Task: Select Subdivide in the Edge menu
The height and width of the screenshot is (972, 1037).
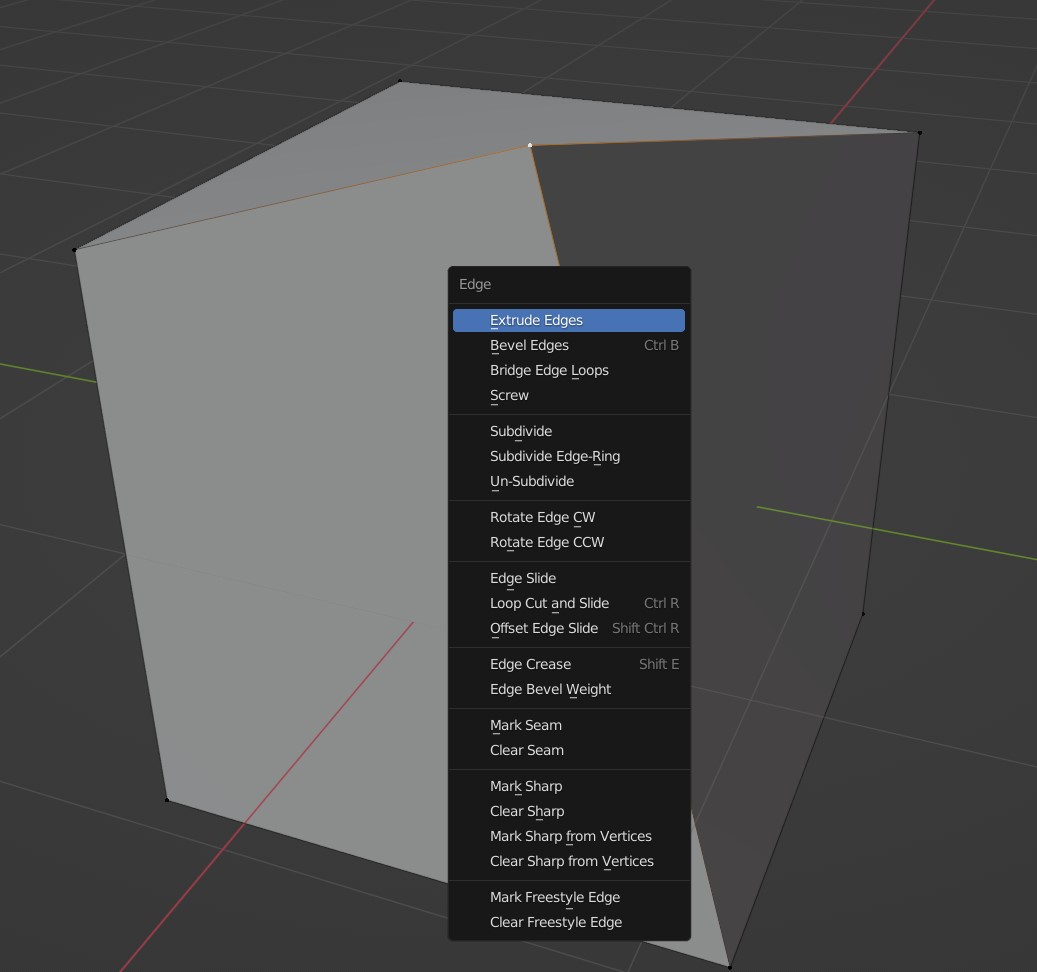Action: (x=569, y=431)
